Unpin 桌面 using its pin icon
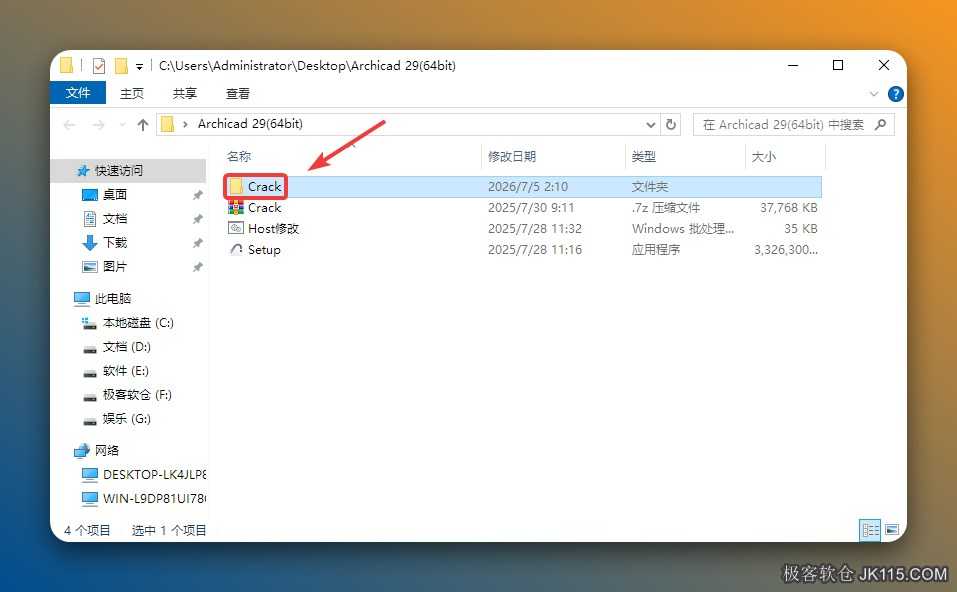 (x=197, y=195)
